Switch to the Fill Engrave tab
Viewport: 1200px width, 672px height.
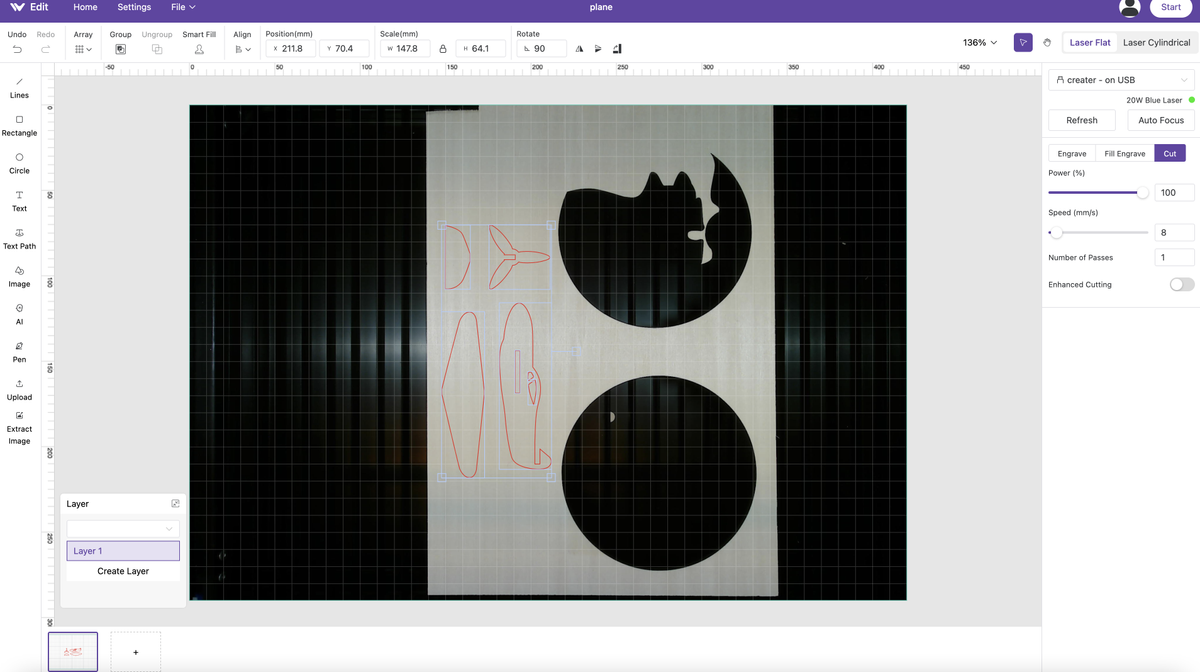1124,153
